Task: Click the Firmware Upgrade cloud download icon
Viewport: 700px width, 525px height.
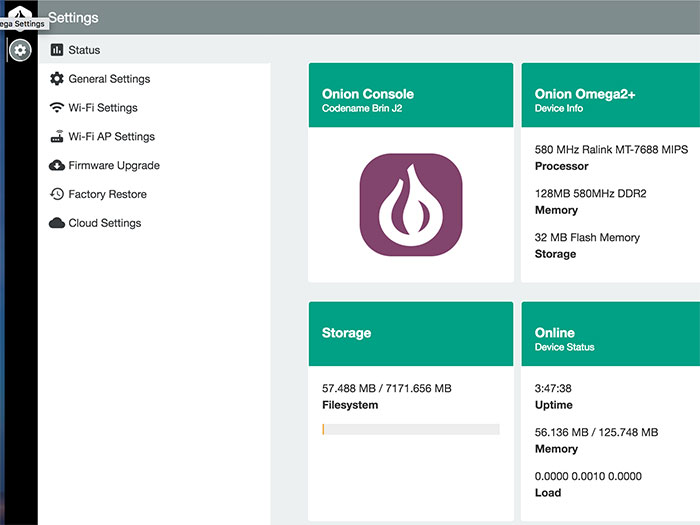Action: point(57,165)
